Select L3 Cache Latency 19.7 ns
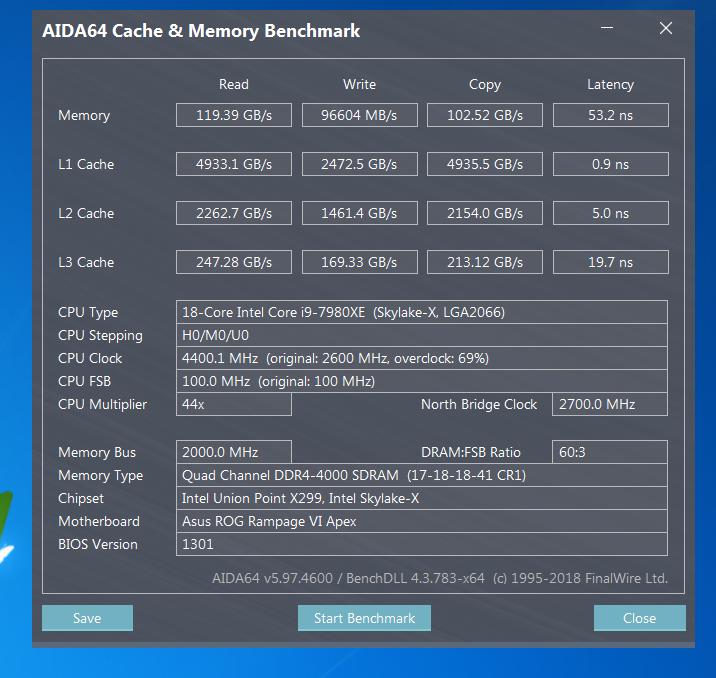The image size is (716, 678). tap(611, 262)
